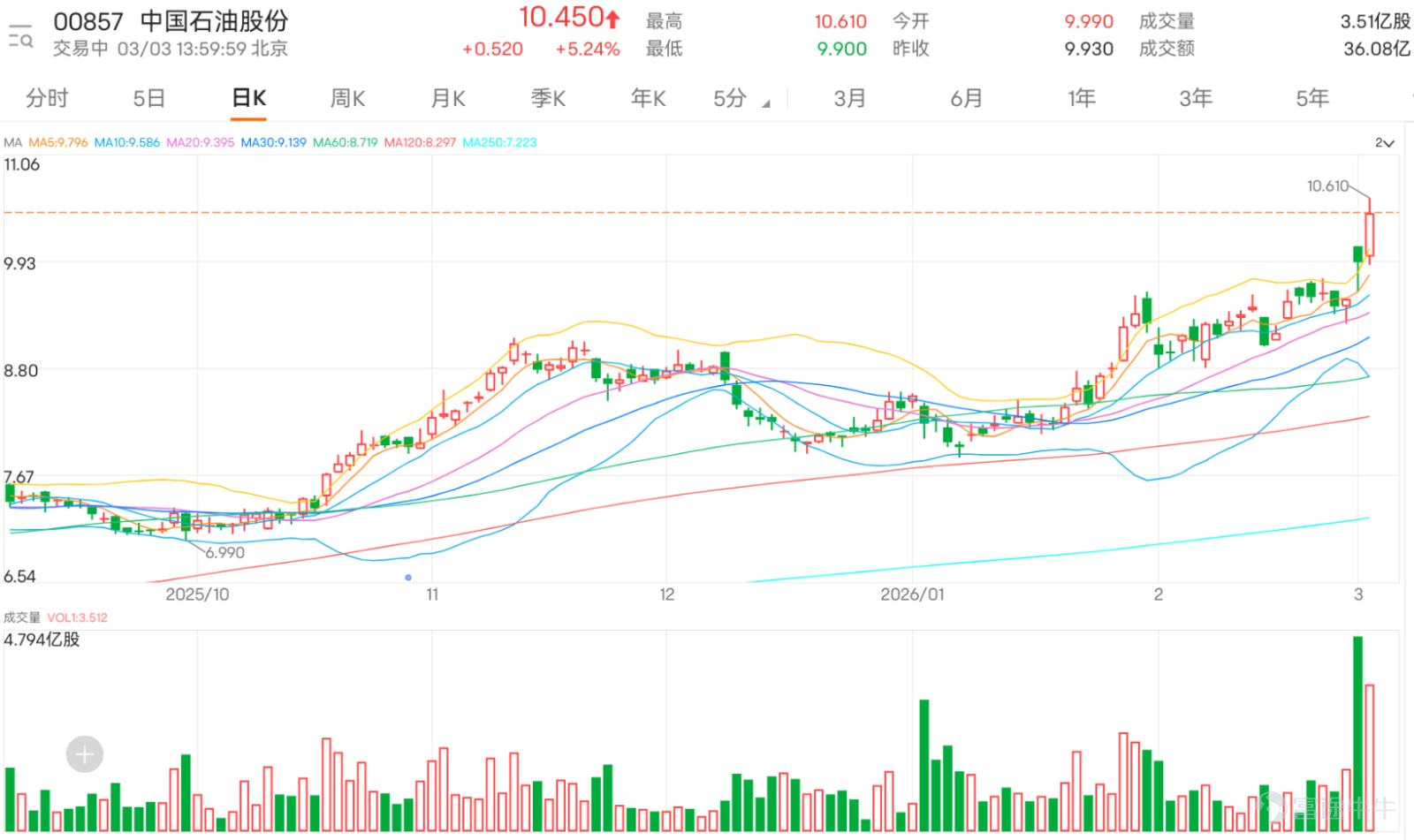Viewport: 1414px width, 840px height.
Task: Click the stock code 00857
Action: pos(88,21)
